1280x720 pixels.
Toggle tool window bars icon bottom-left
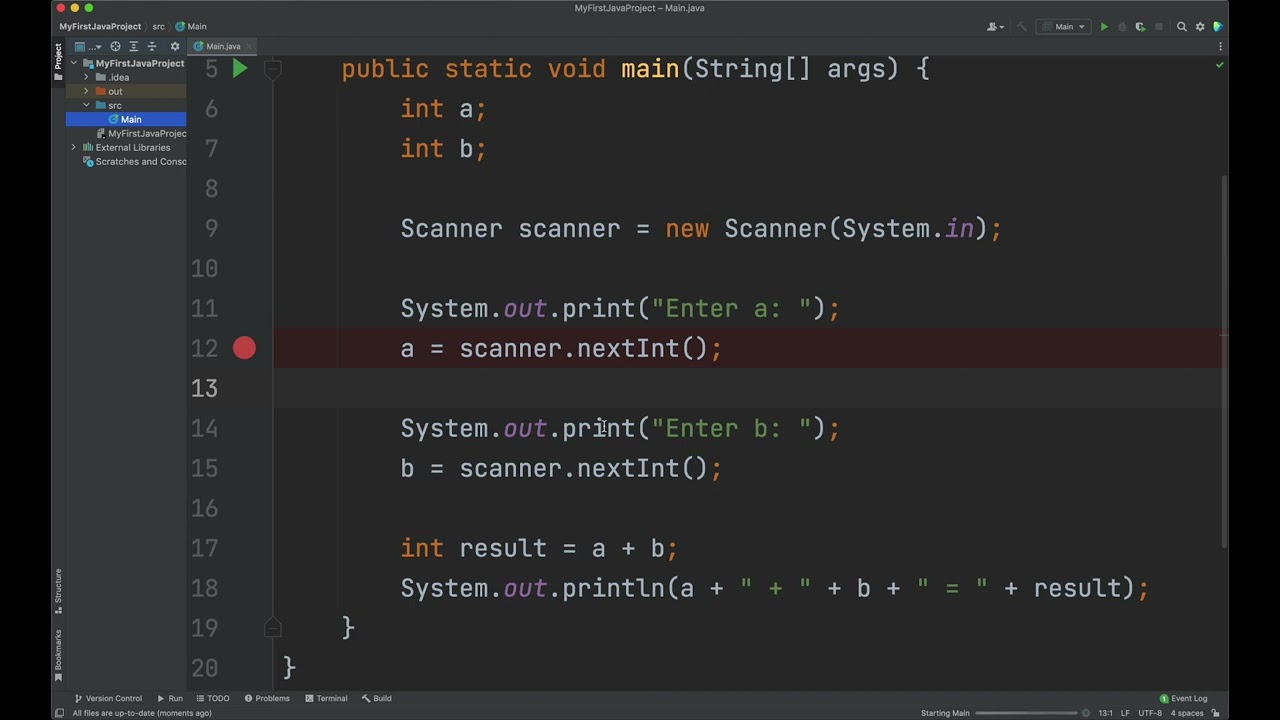click(x=59, y=713)
